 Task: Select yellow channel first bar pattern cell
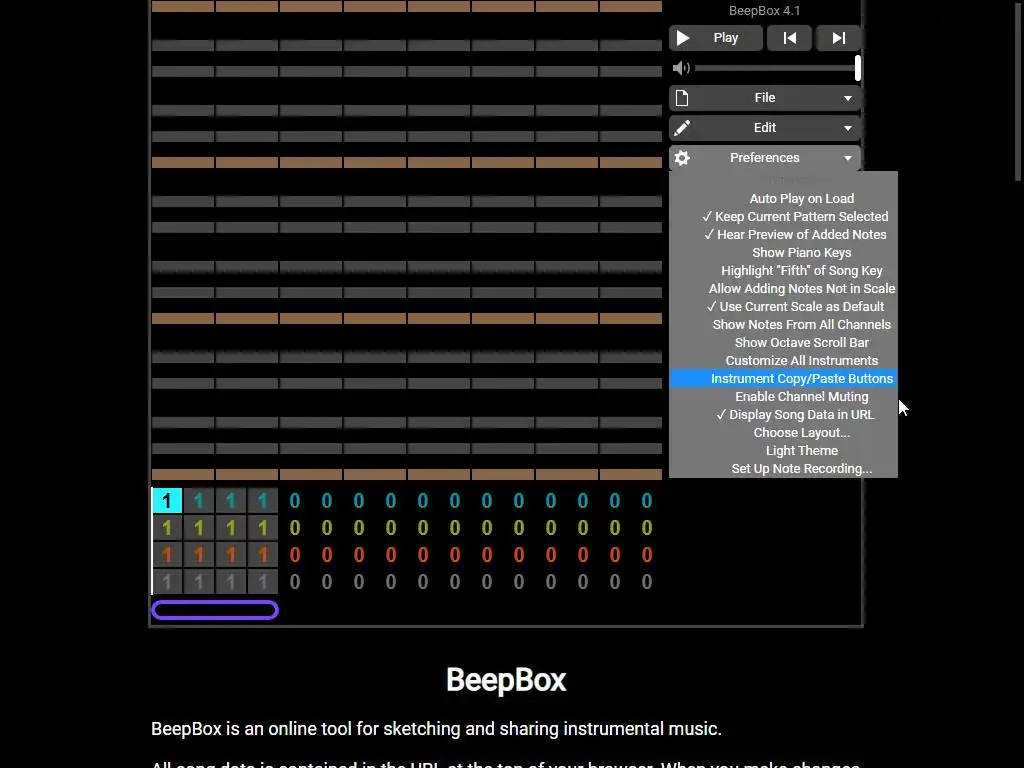tap(167, 528)
